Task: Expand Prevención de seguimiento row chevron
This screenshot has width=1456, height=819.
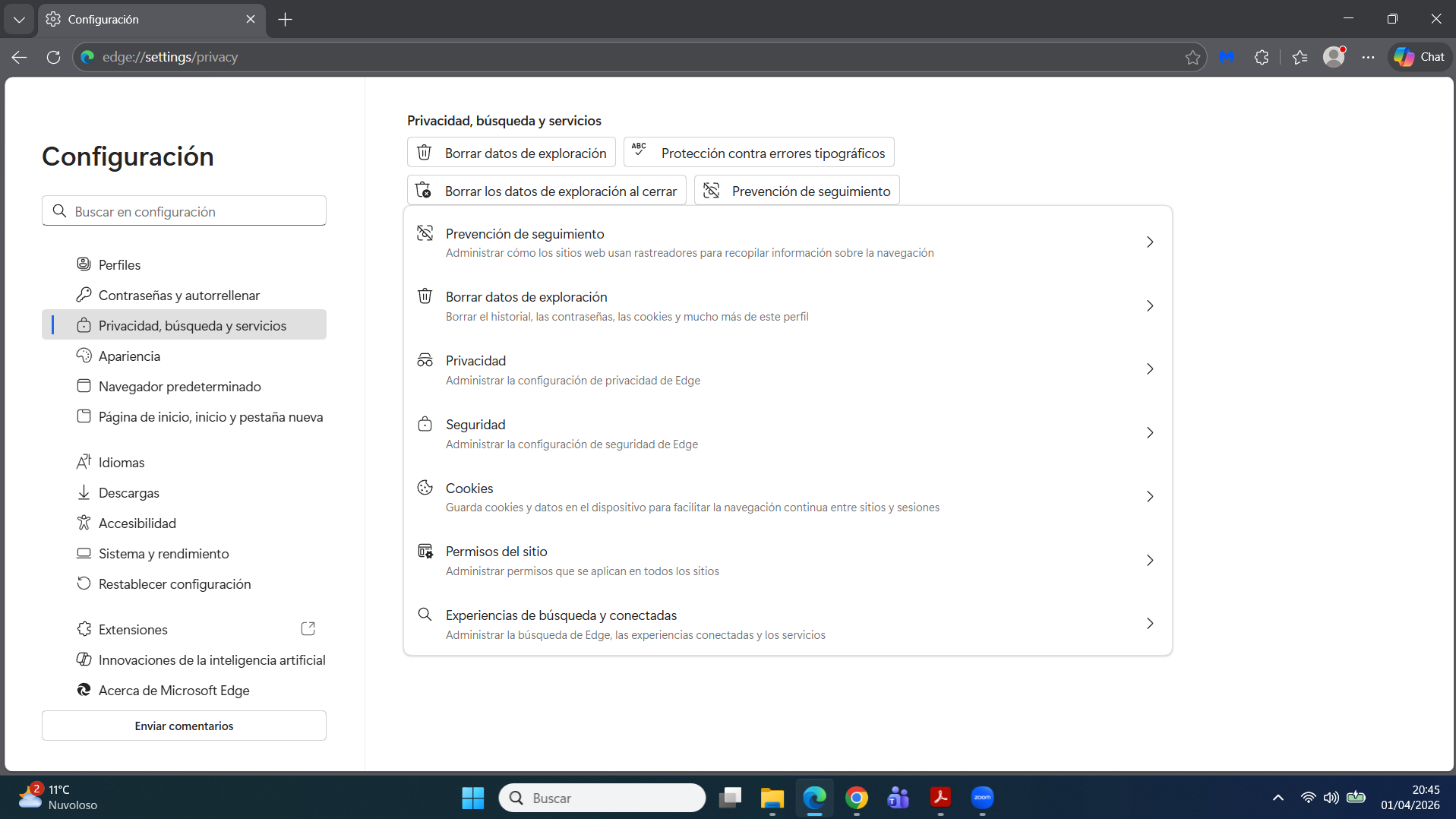Action: pyautogui.click(x=1150, y=242)
